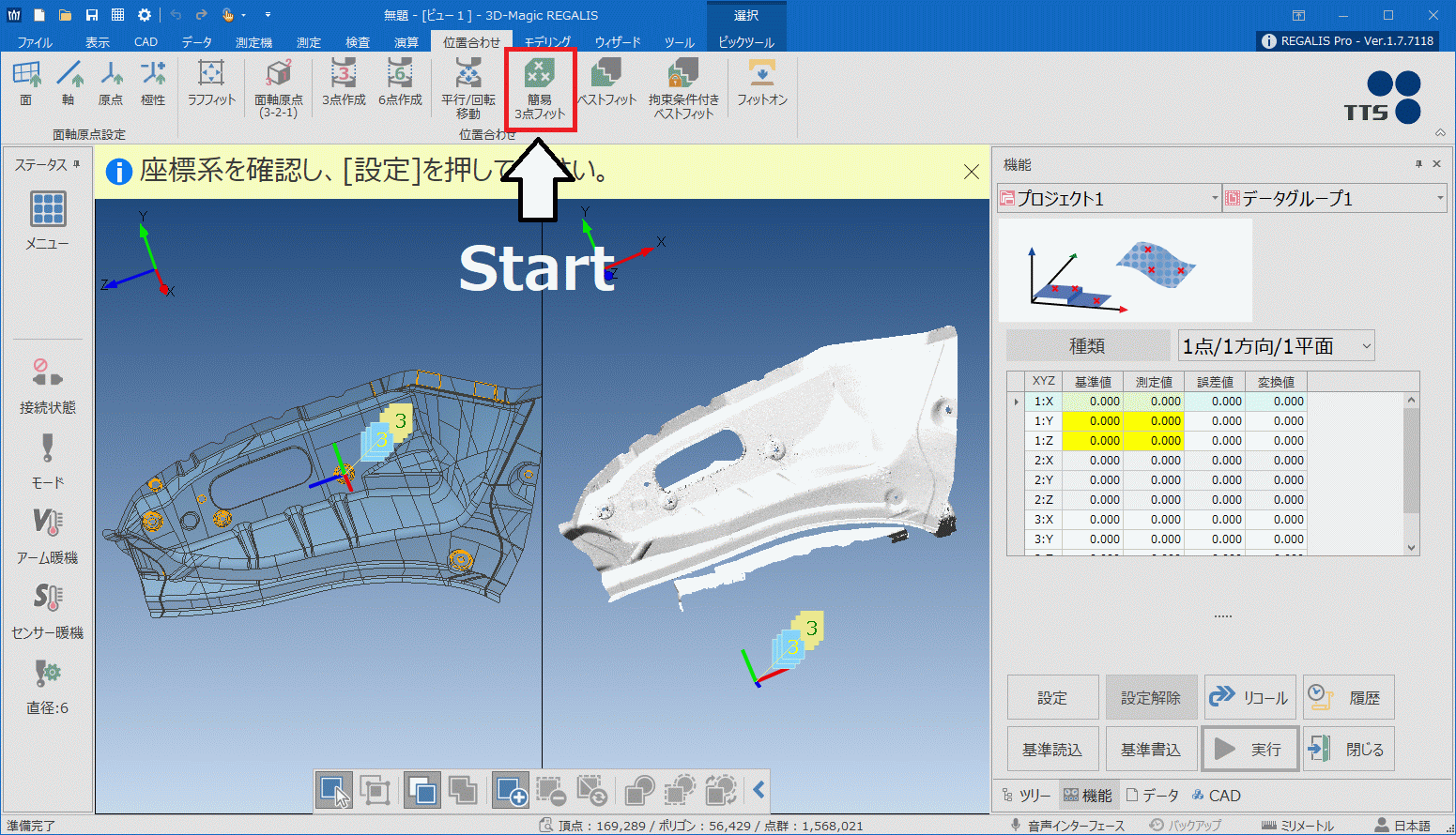The image size is (1456, 835).
Task: Click the table scrollbar up arrow
Action: click(x=1411, y=401)
